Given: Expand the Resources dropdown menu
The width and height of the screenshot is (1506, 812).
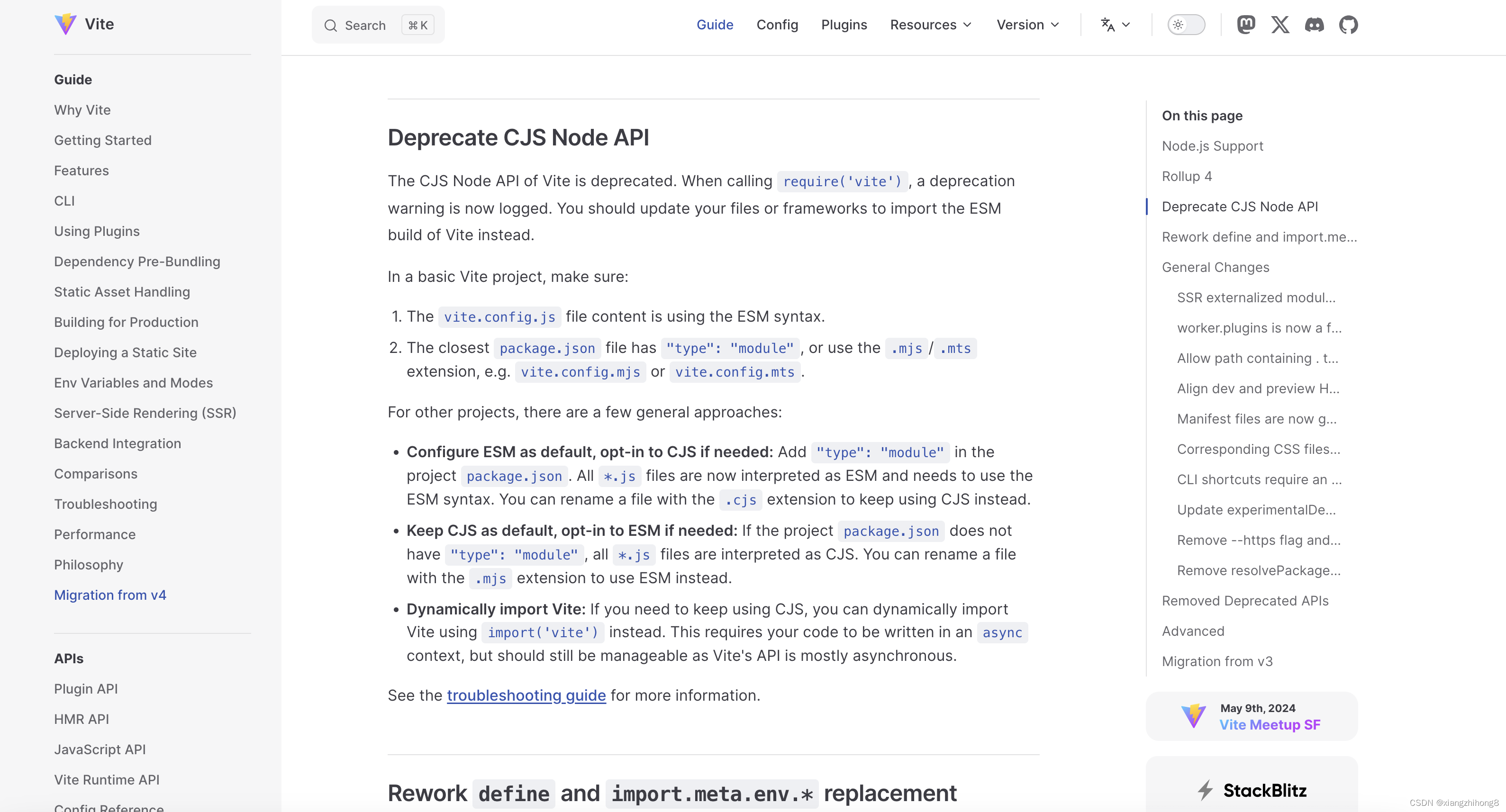Looking at the screenshot, I should point(931,24).
